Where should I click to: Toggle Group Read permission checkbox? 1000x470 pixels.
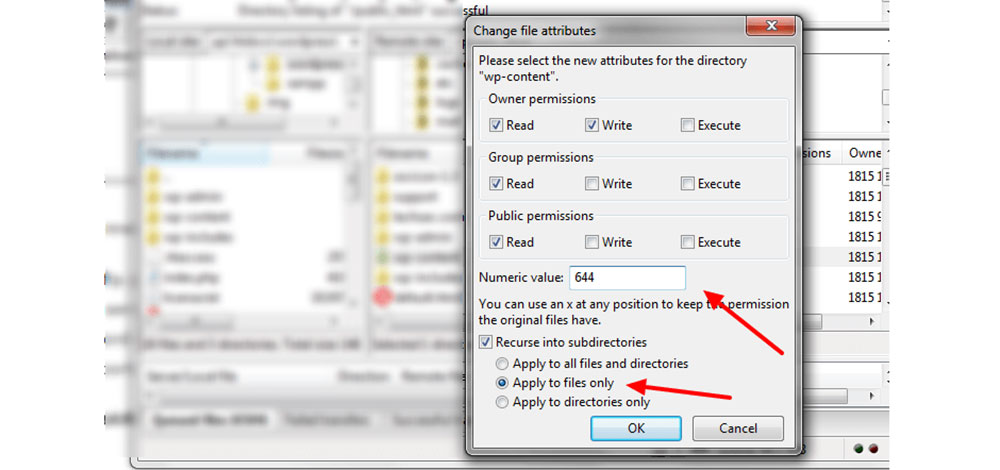[496, 184]
